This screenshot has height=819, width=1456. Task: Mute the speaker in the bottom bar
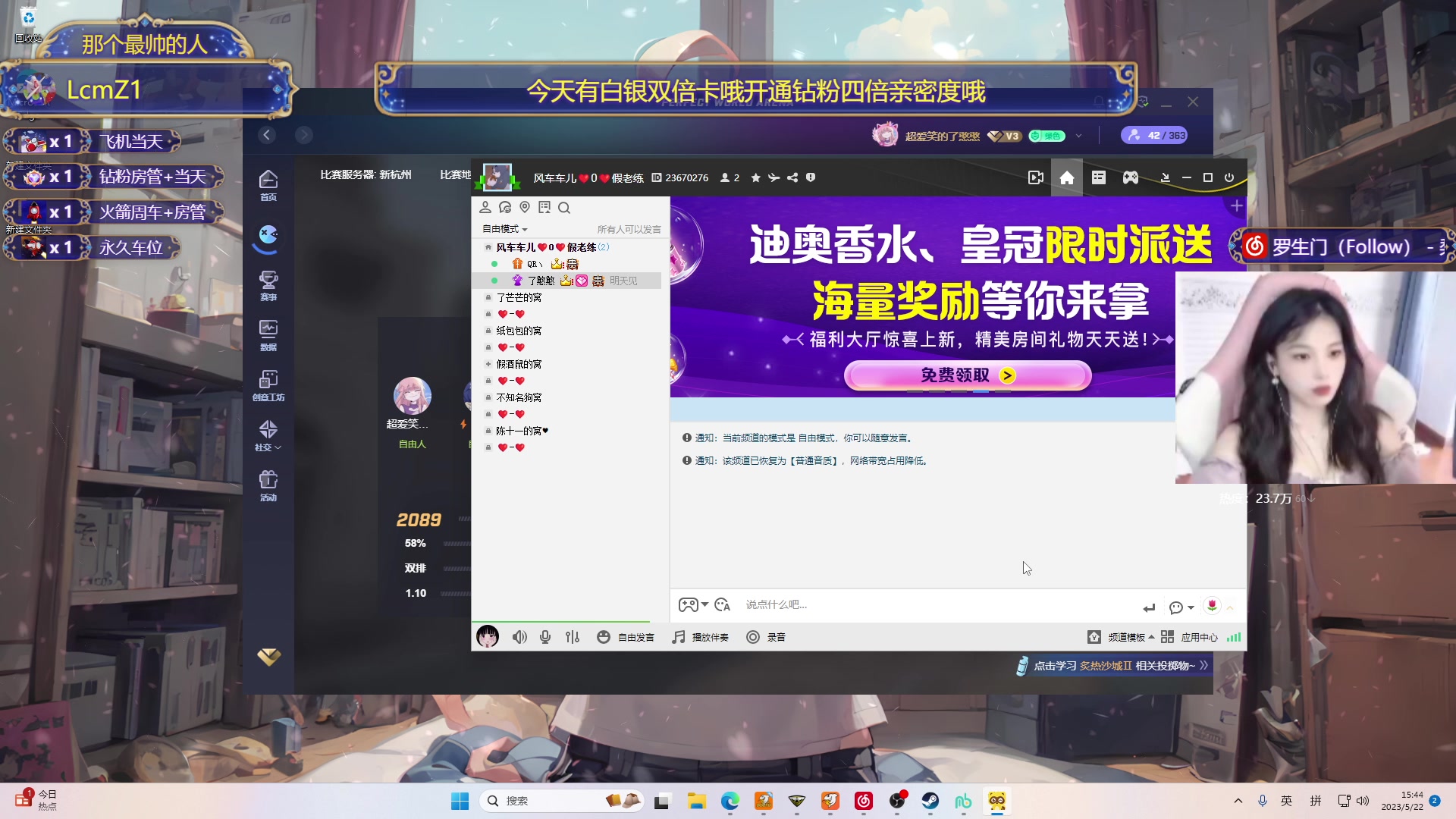pyautogui.click(x=519, y=637)
